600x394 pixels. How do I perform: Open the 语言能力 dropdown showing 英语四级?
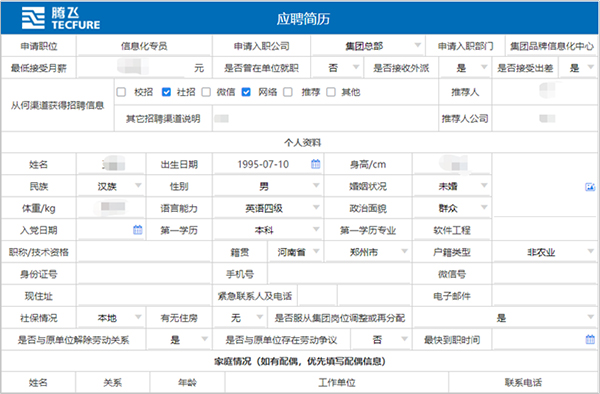(x=267, y=208)
